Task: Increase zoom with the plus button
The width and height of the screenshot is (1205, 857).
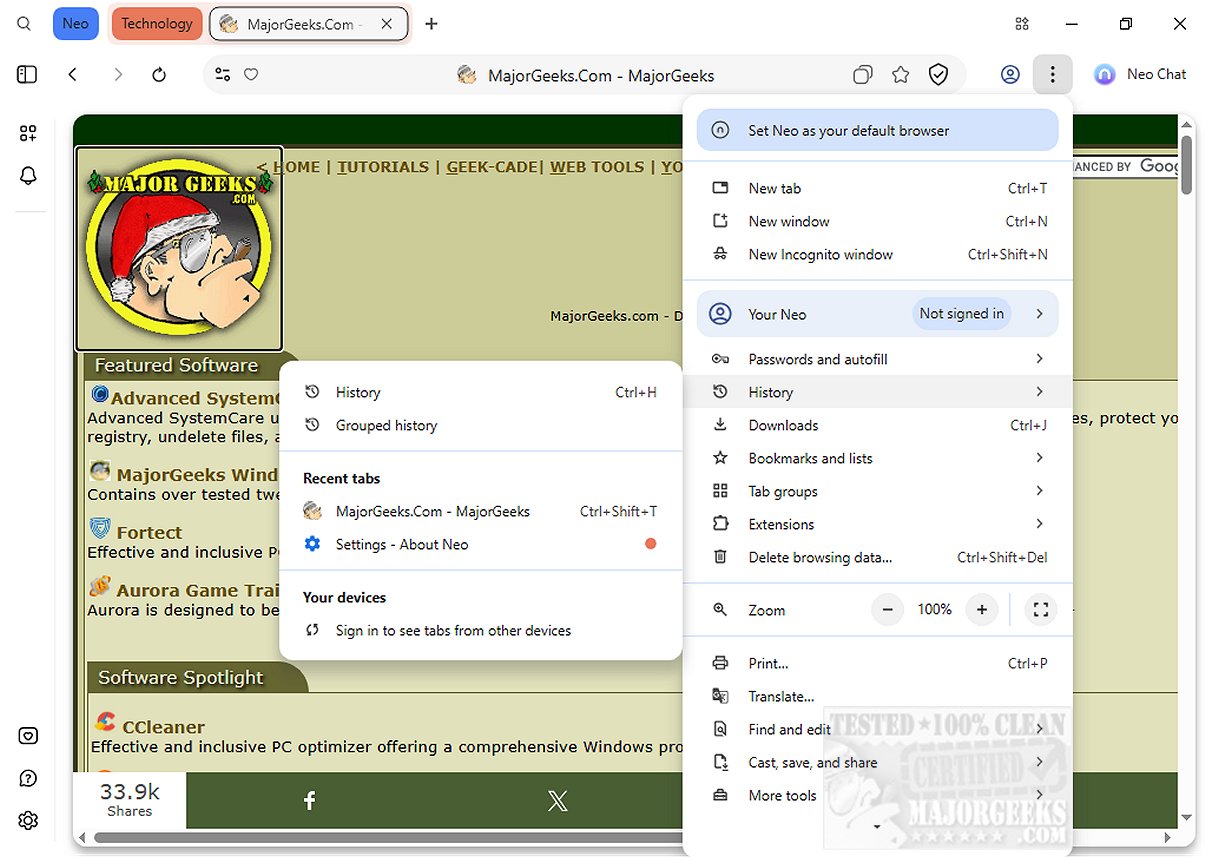Action: pyautogui.click(x=982, y=610)
